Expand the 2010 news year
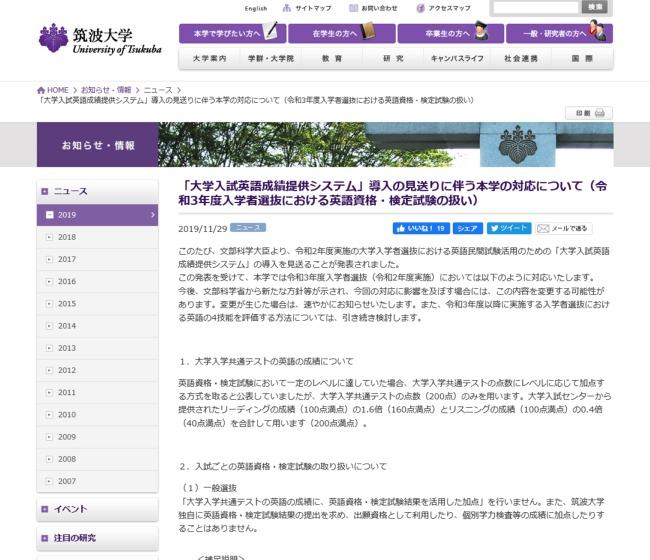The image size is (650, 560). click(97, 415)
